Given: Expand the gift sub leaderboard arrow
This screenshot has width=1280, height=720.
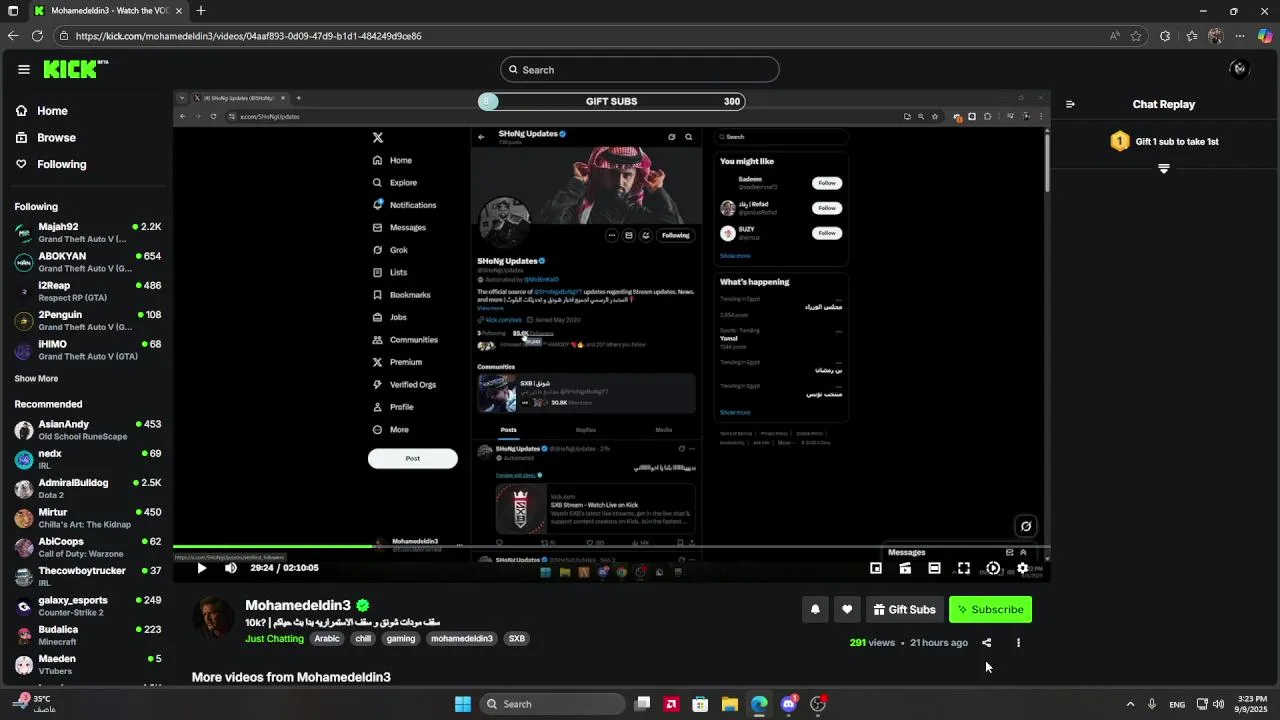Looking at the screenshot, I should (x=1163, y=169).
